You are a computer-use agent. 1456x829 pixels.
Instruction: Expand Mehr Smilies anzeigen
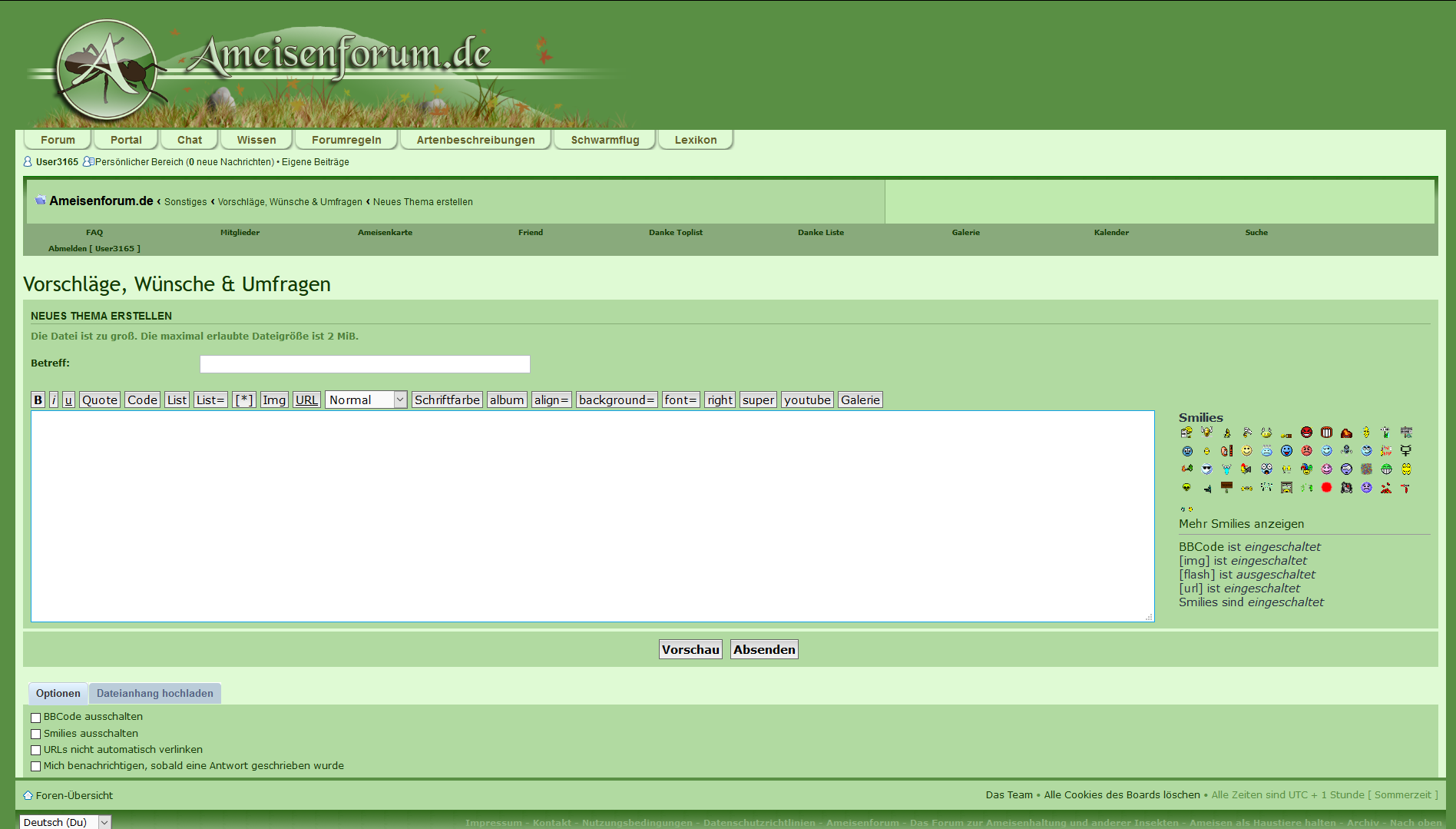[x=1241, y=524]
